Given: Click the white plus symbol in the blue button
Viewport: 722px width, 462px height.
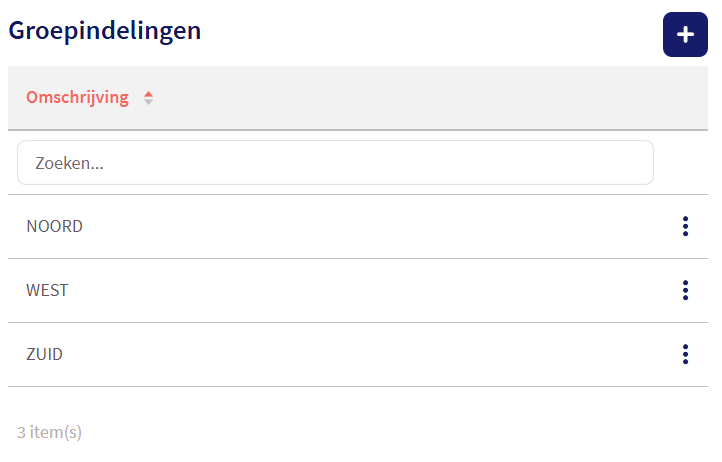Looking at the screenshot, I should 685,35.
